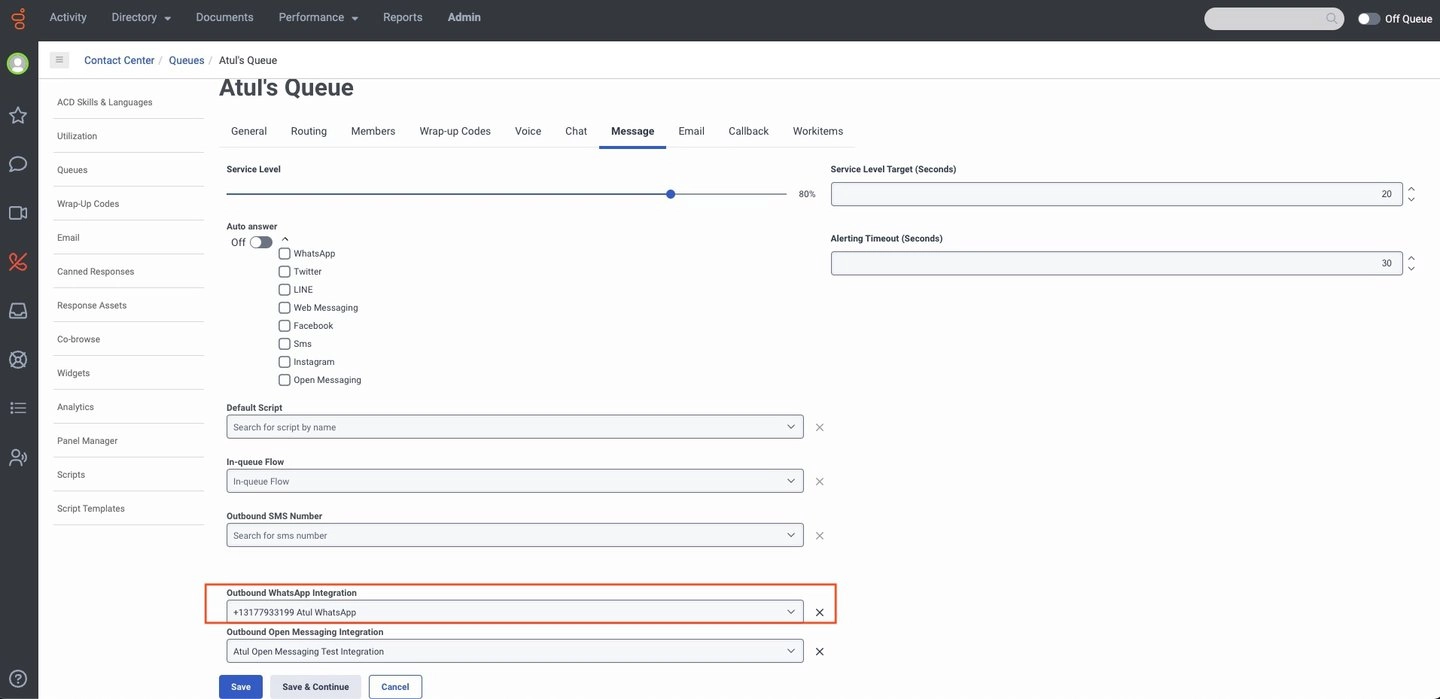Open the video camera icon in sidebar

pos(18,213)
